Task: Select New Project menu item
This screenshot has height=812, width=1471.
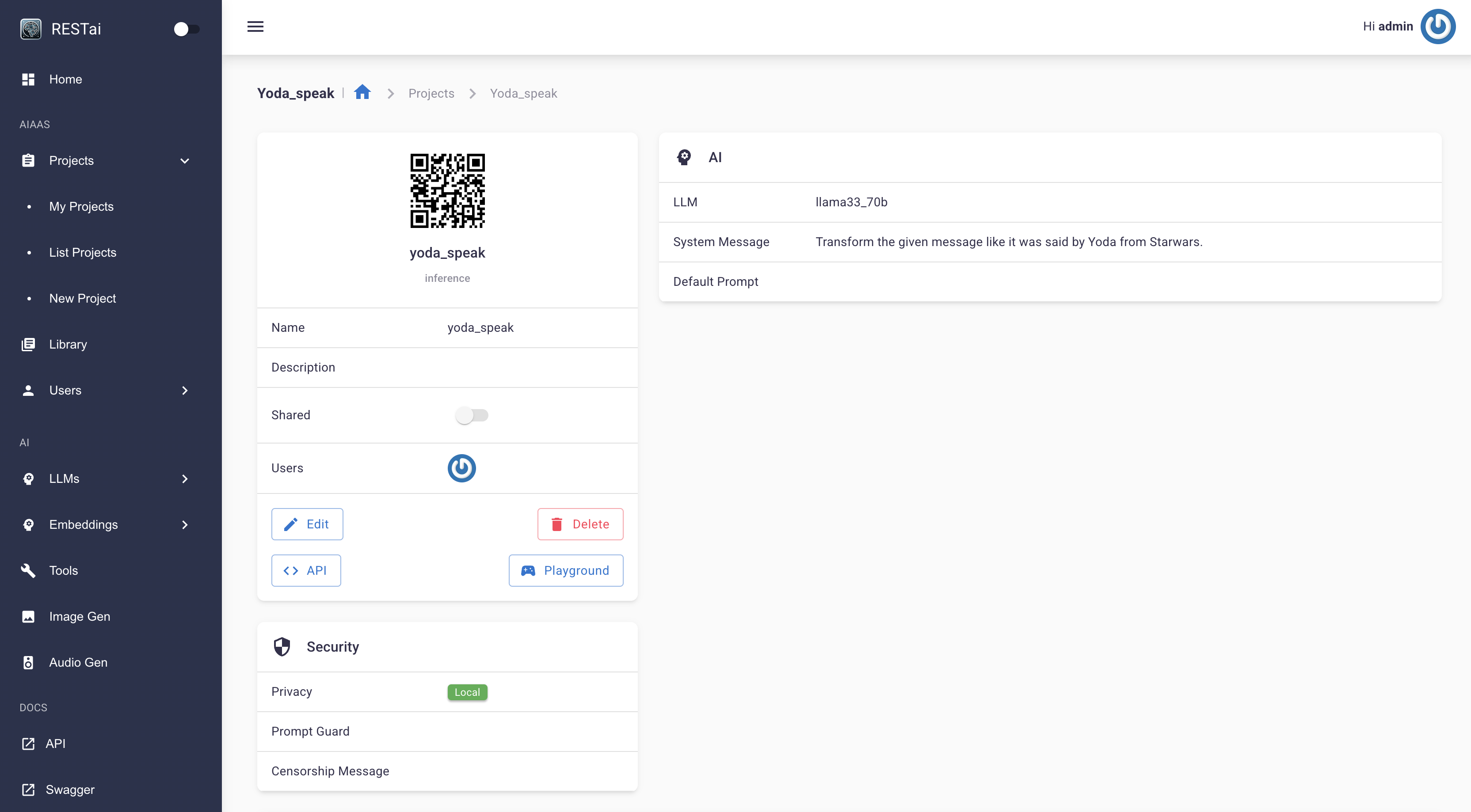Action: tap(82, 299)
